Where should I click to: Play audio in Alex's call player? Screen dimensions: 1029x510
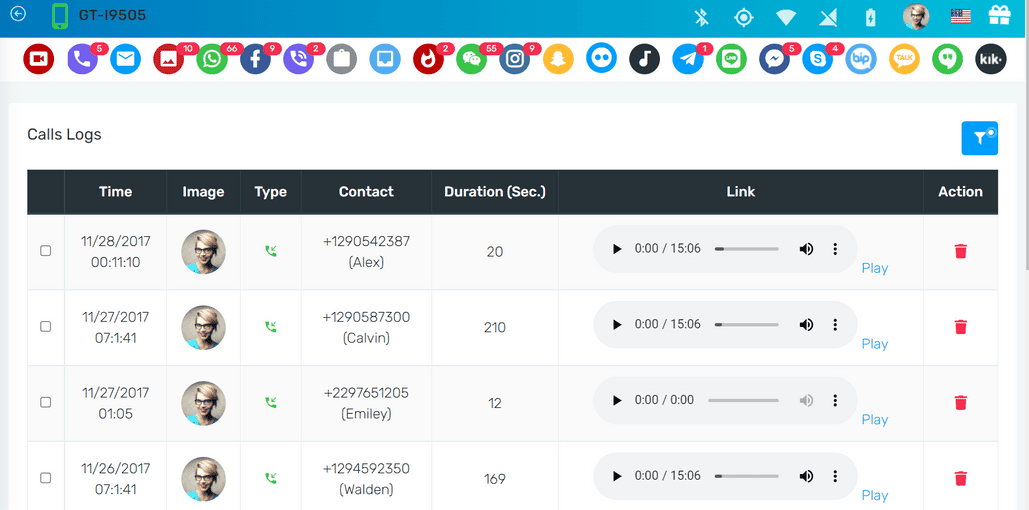click(x=617, y=249)
